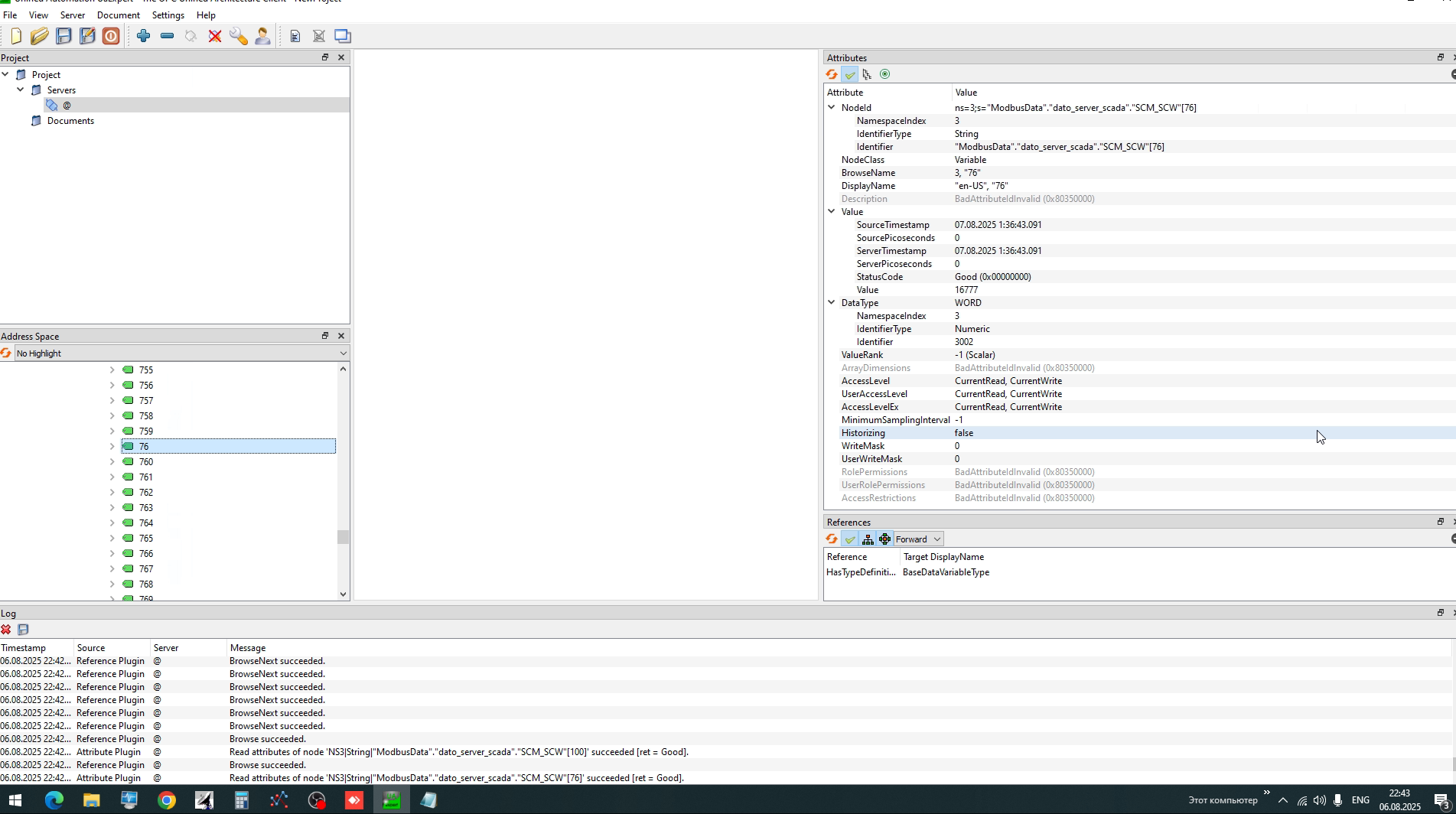Screen dimensions: 1456x814
Task: Open the File menu
Action: (x=10, y=15)
